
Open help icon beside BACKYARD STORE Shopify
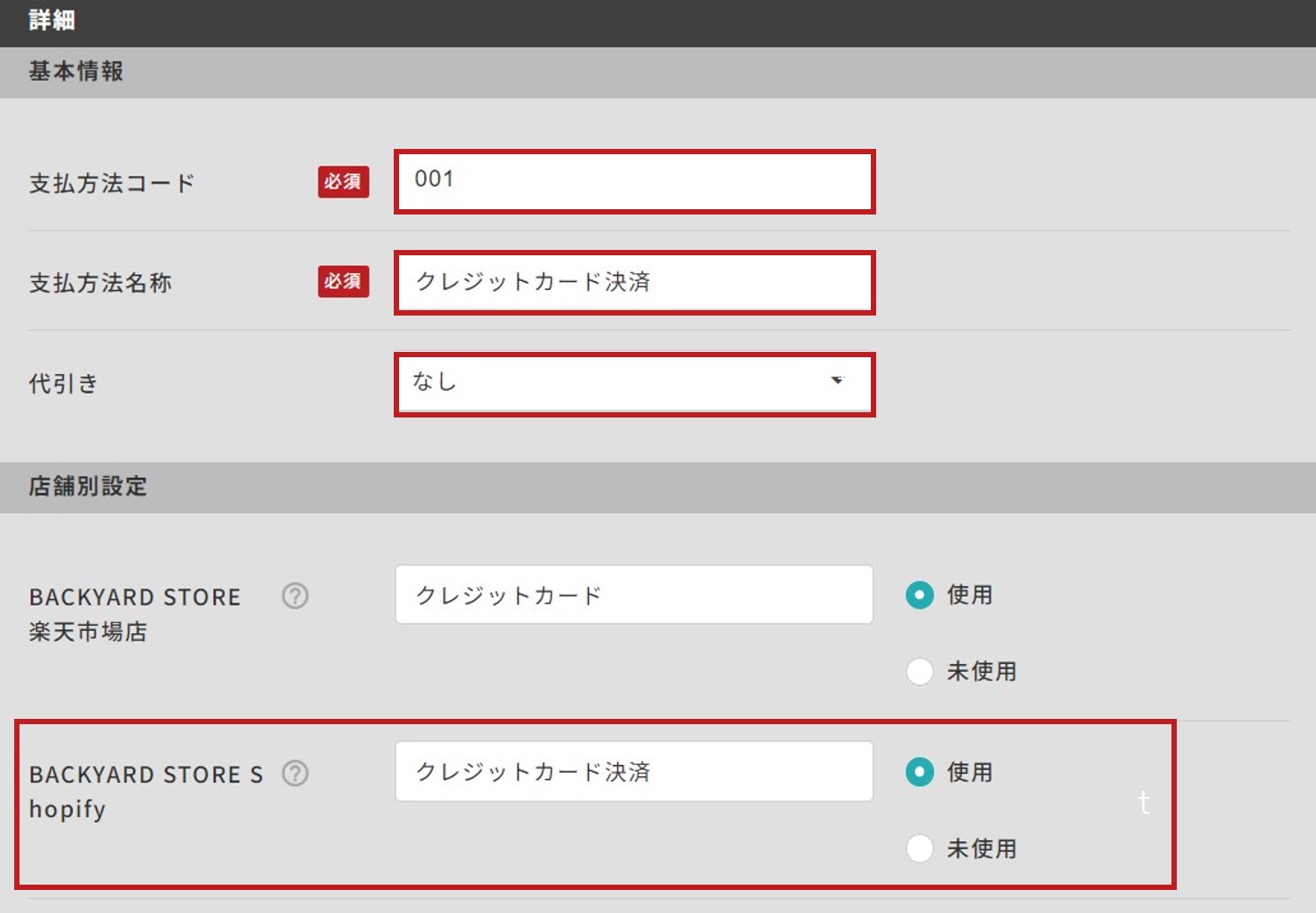(295, 773)
